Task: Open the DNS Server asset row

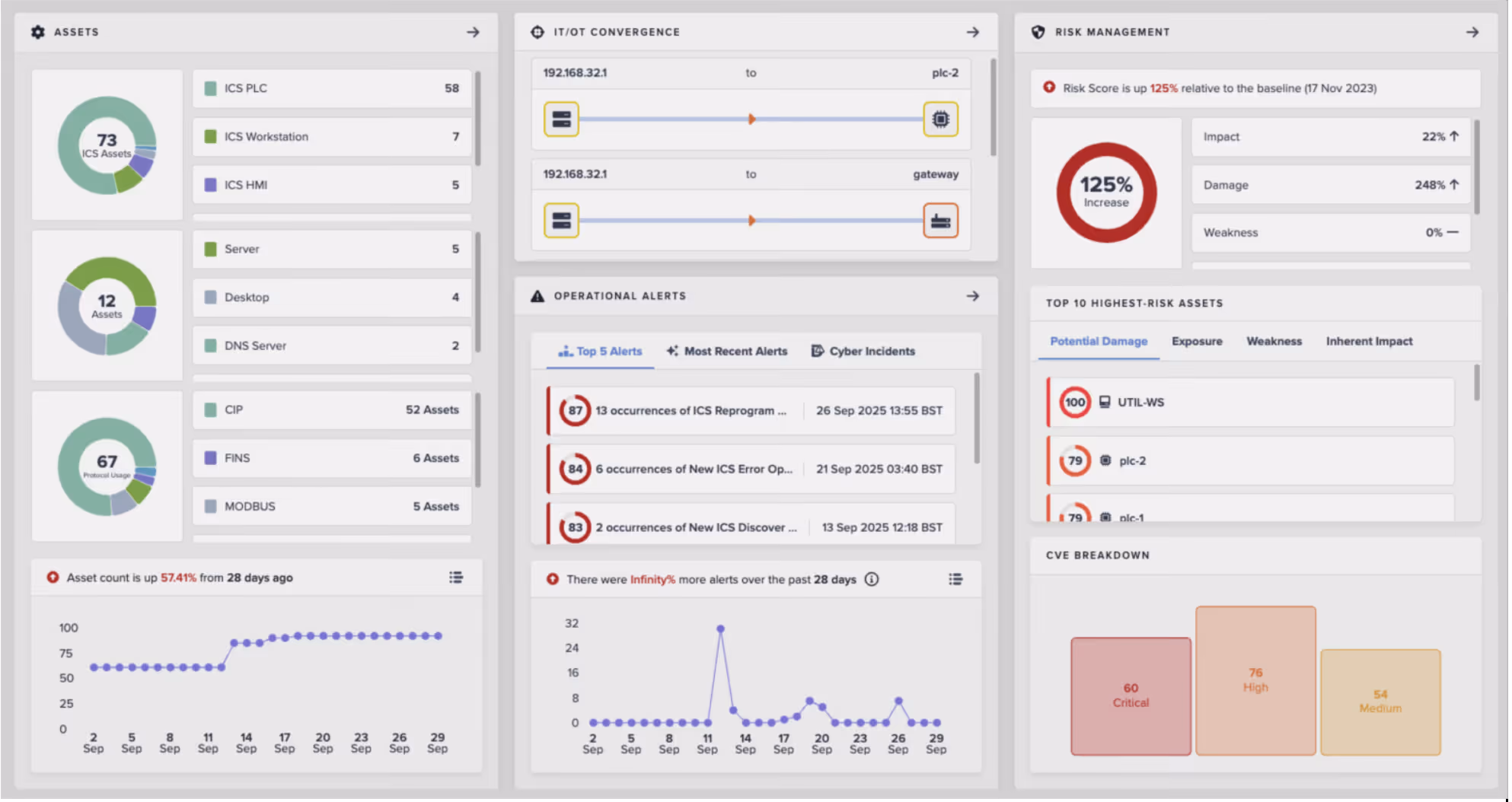Action: 332,345
